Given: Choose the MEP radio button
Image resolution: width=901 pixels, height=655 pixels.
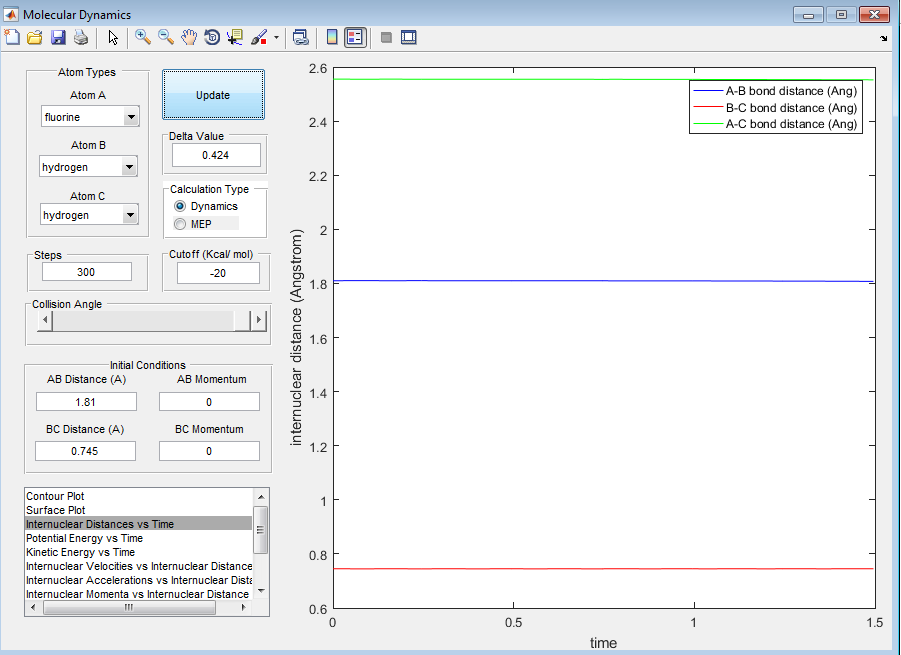Looking at the screenshot, I should pos(181,224).
